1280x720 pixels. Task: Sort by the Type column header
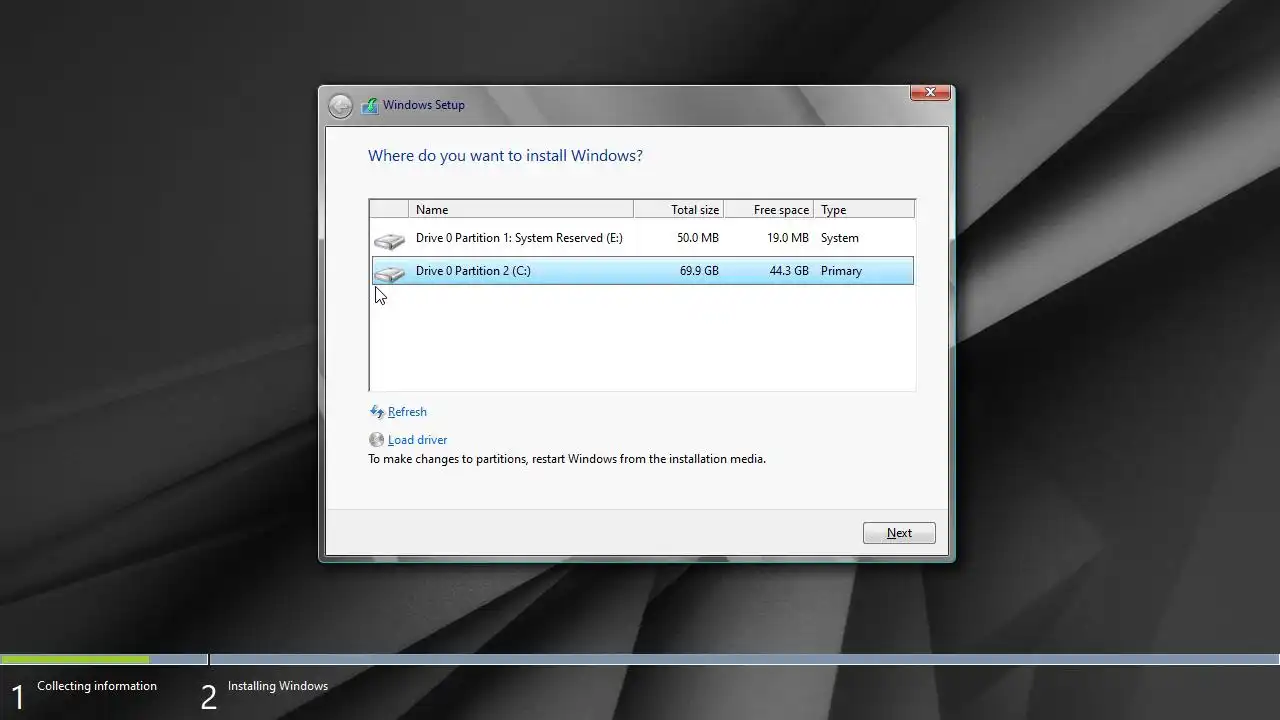click(864, 209)
